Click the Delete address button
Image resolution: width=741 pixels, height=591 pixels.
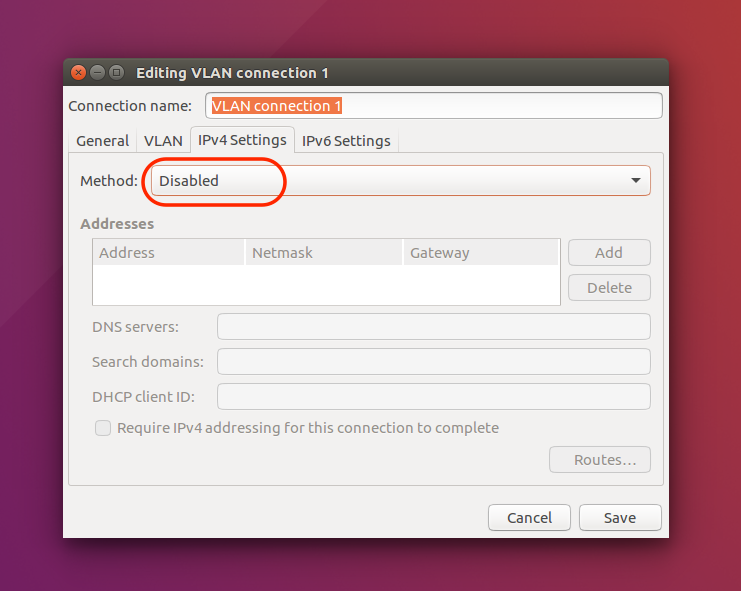click(x=609, y=288)
